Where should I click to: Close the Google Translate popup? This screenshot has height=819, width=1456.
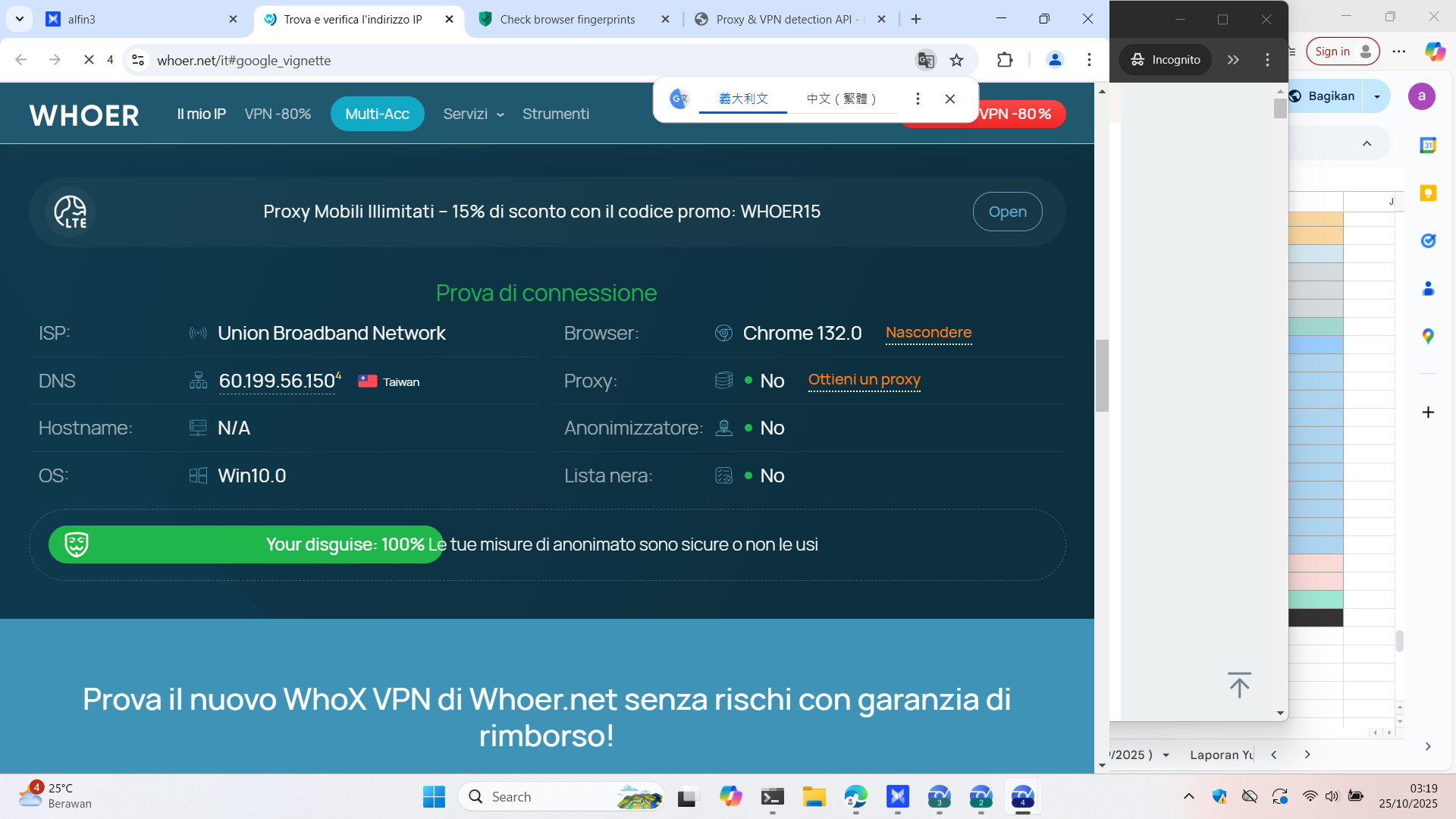tap(950, 99)
